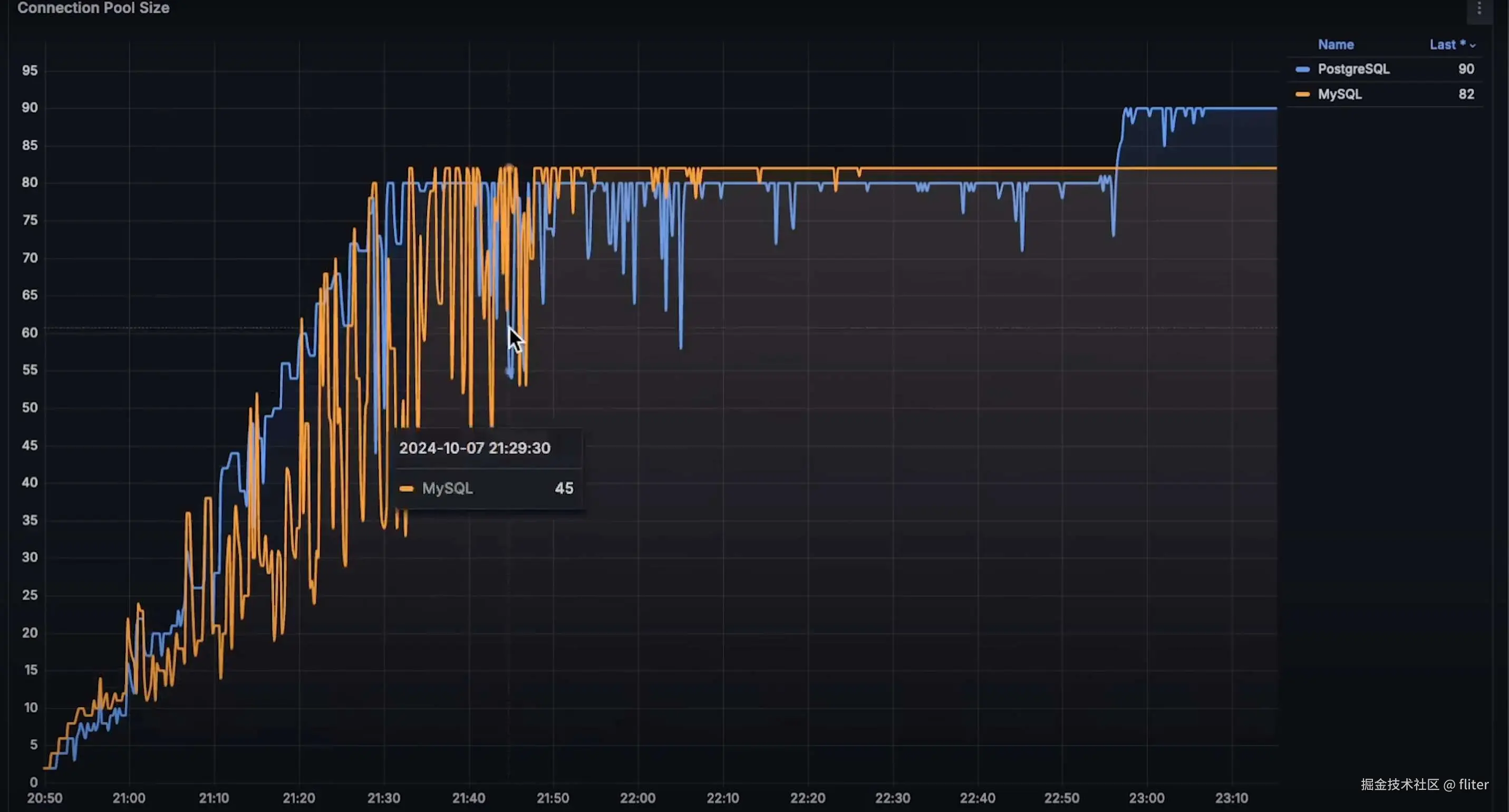Click the orange MySQL marker inside the tooltip

pyautogui.click(x=406, y=488)
